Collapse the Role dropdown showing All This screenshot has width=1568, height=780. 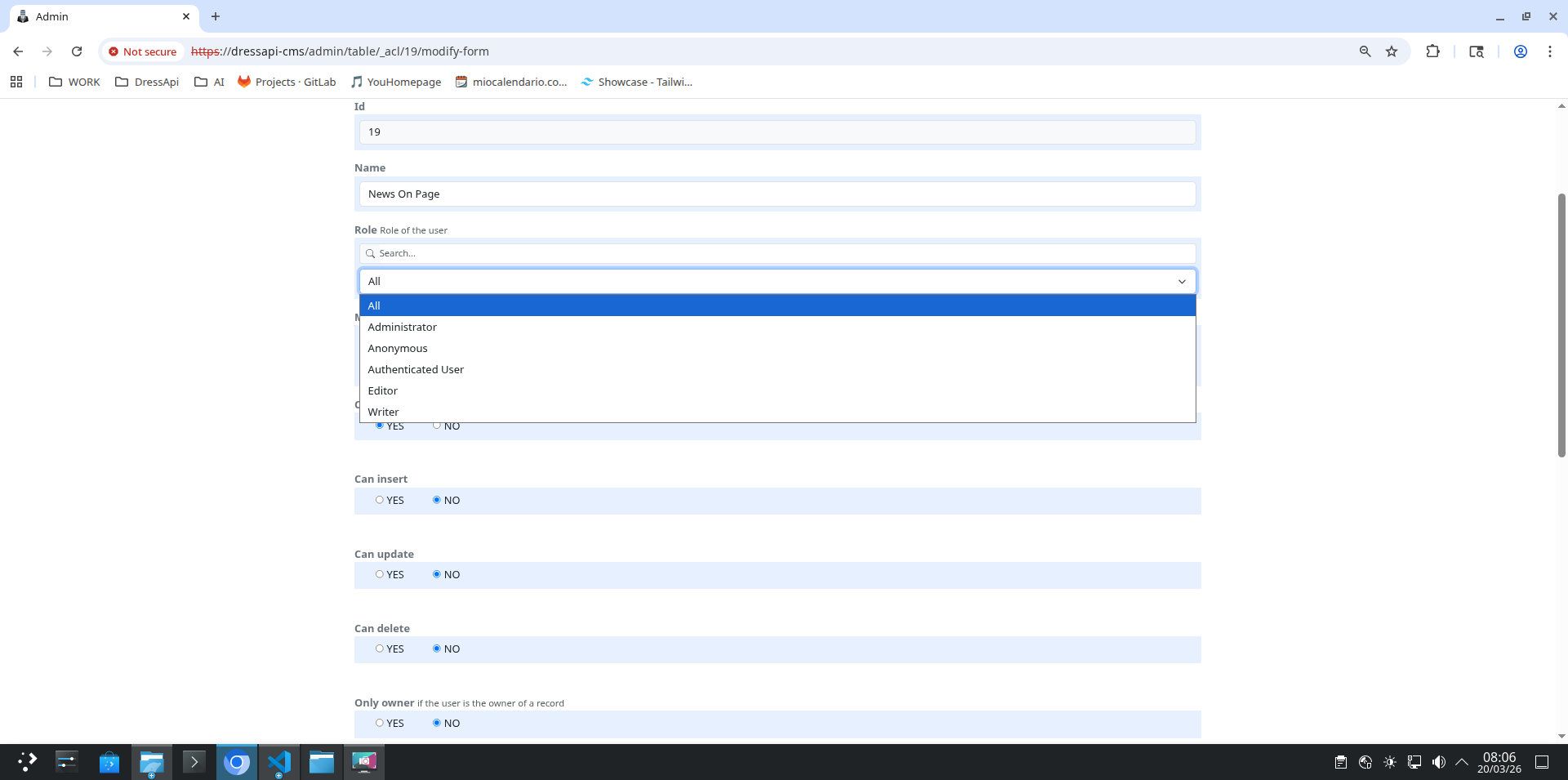point(777,281)
